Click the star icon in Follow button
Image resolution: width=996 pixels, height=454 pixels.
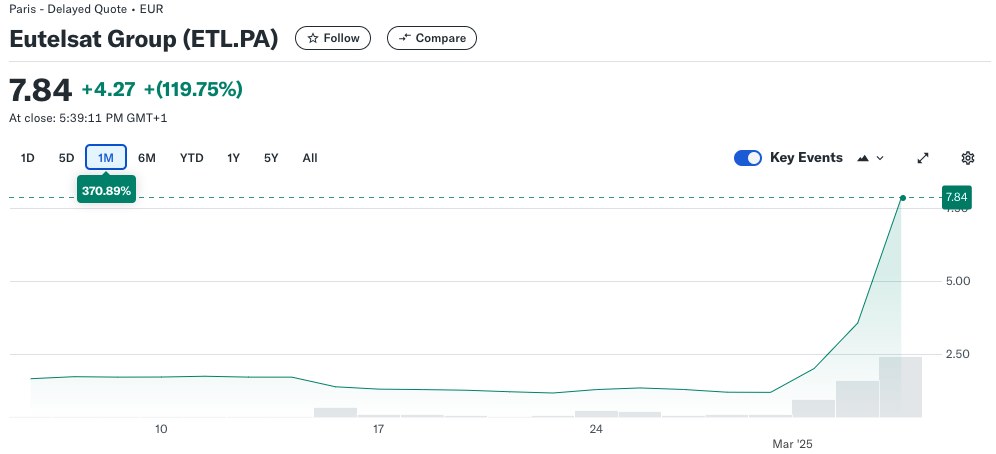coord(313,38)
